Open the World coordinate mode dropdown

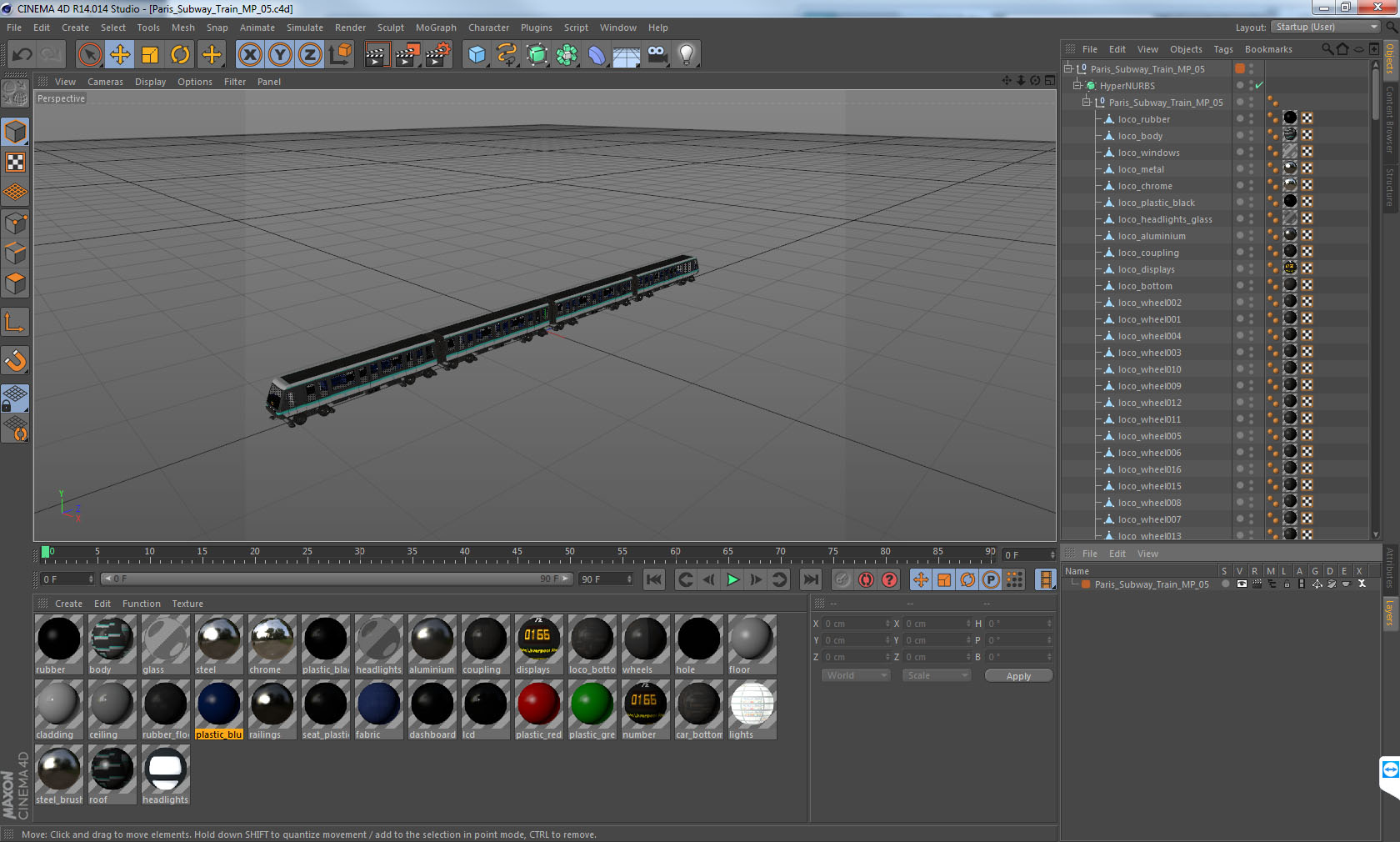(x=857, y=675)
